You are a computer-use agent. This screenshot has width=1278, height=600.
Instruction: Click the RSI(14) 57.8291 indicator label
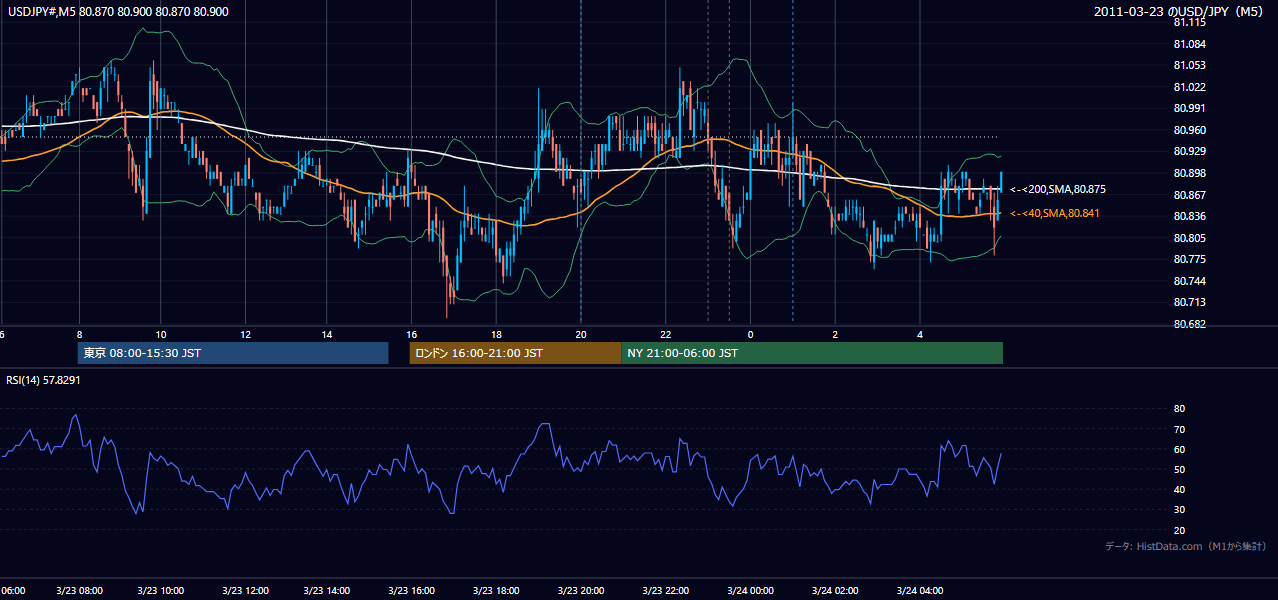43,380
